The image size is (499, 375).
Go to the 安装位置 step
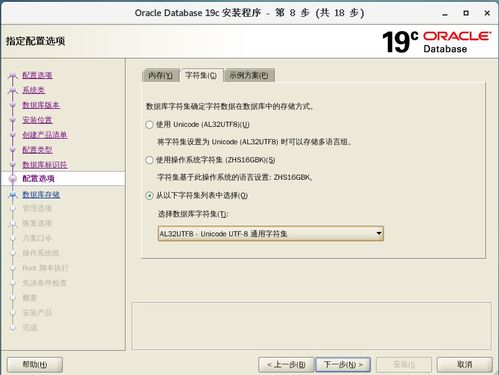pyautogui.click(x=37, y=120)
